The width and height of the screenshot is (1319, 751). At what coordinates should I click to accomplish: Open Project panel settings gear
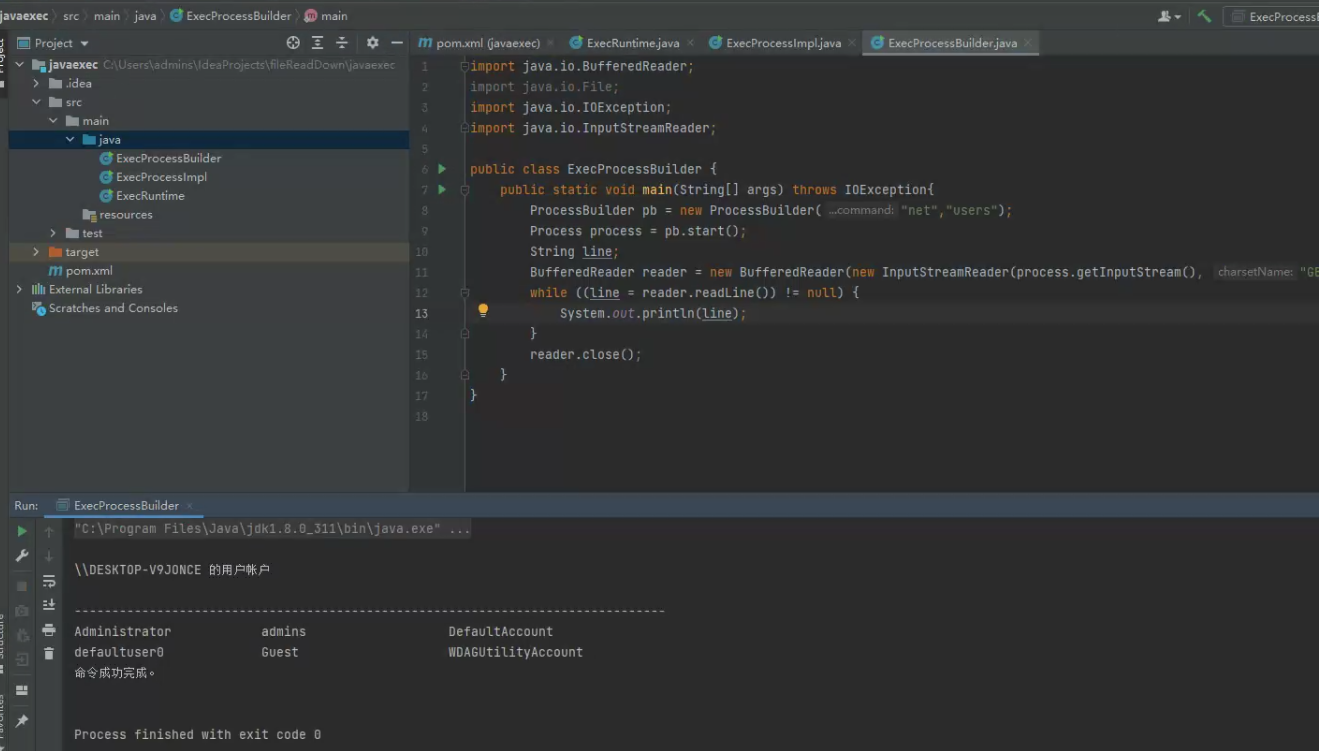tap(372, 43)
